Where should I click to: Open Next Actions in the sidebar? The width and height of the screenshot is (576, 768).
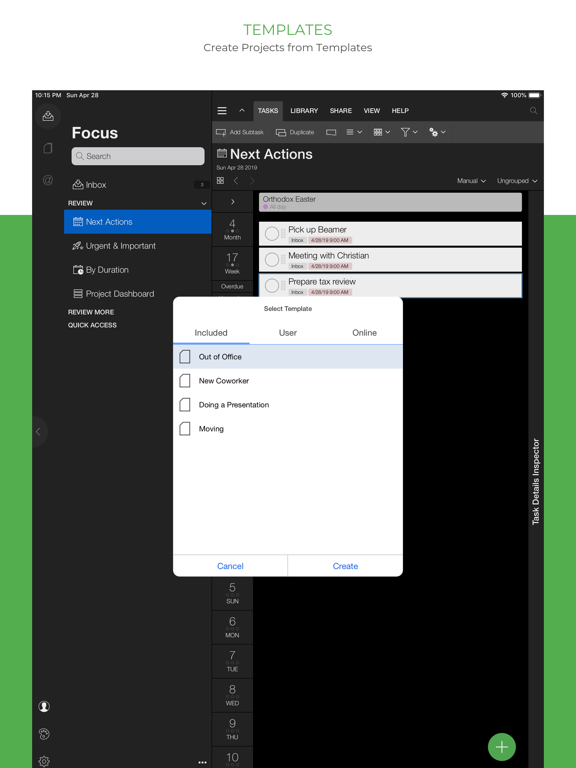tap(138, 222)
